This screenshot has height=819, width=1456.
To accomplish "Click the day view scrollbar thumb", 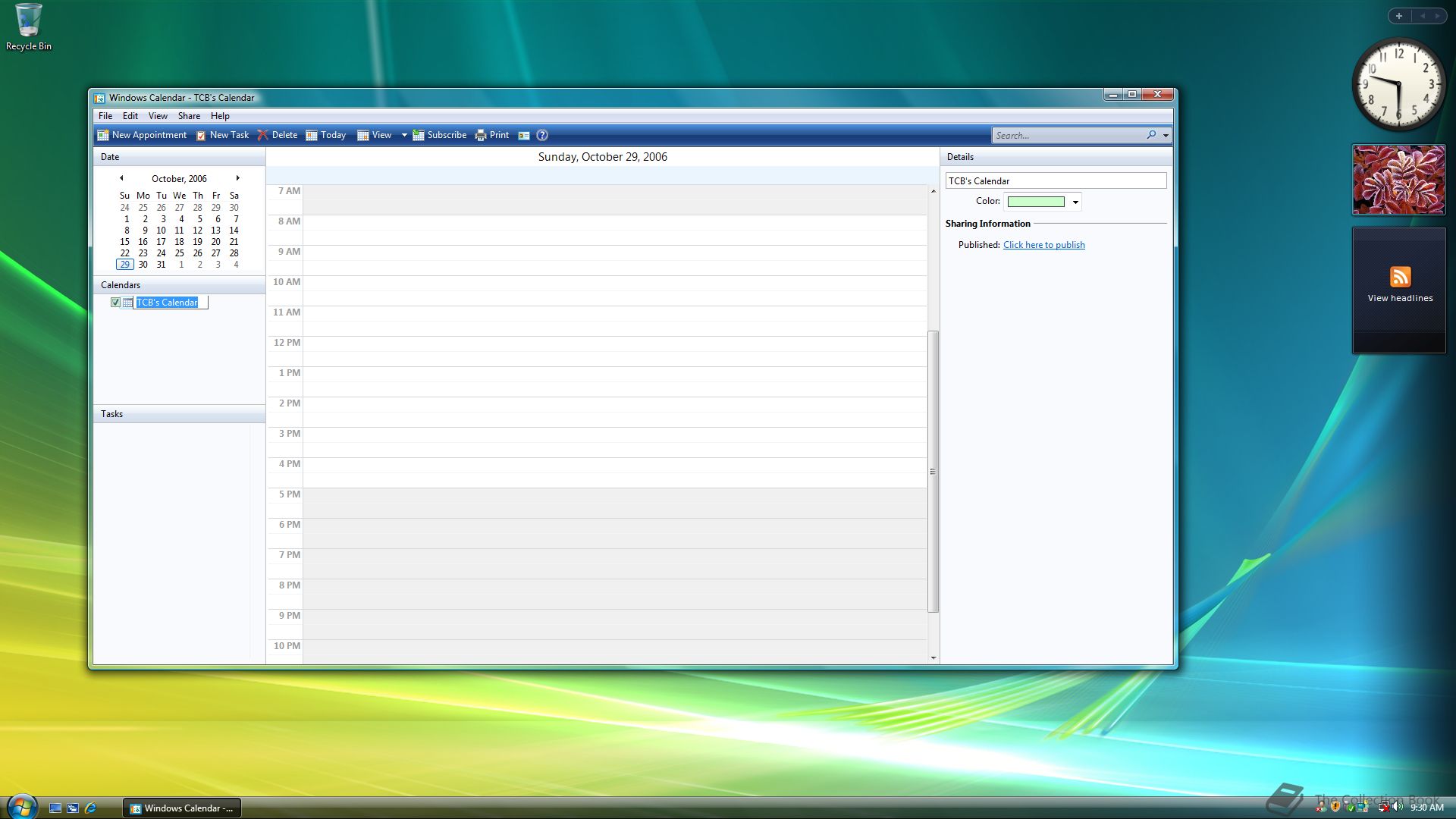I will coord(933,471).
